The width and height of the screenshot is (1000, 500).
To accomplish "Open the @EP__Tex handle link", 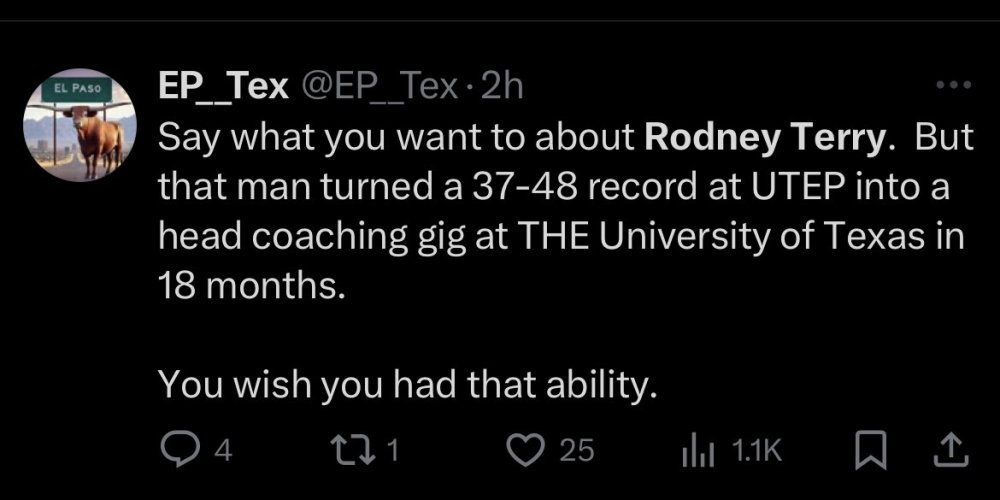I will [380, 88].
